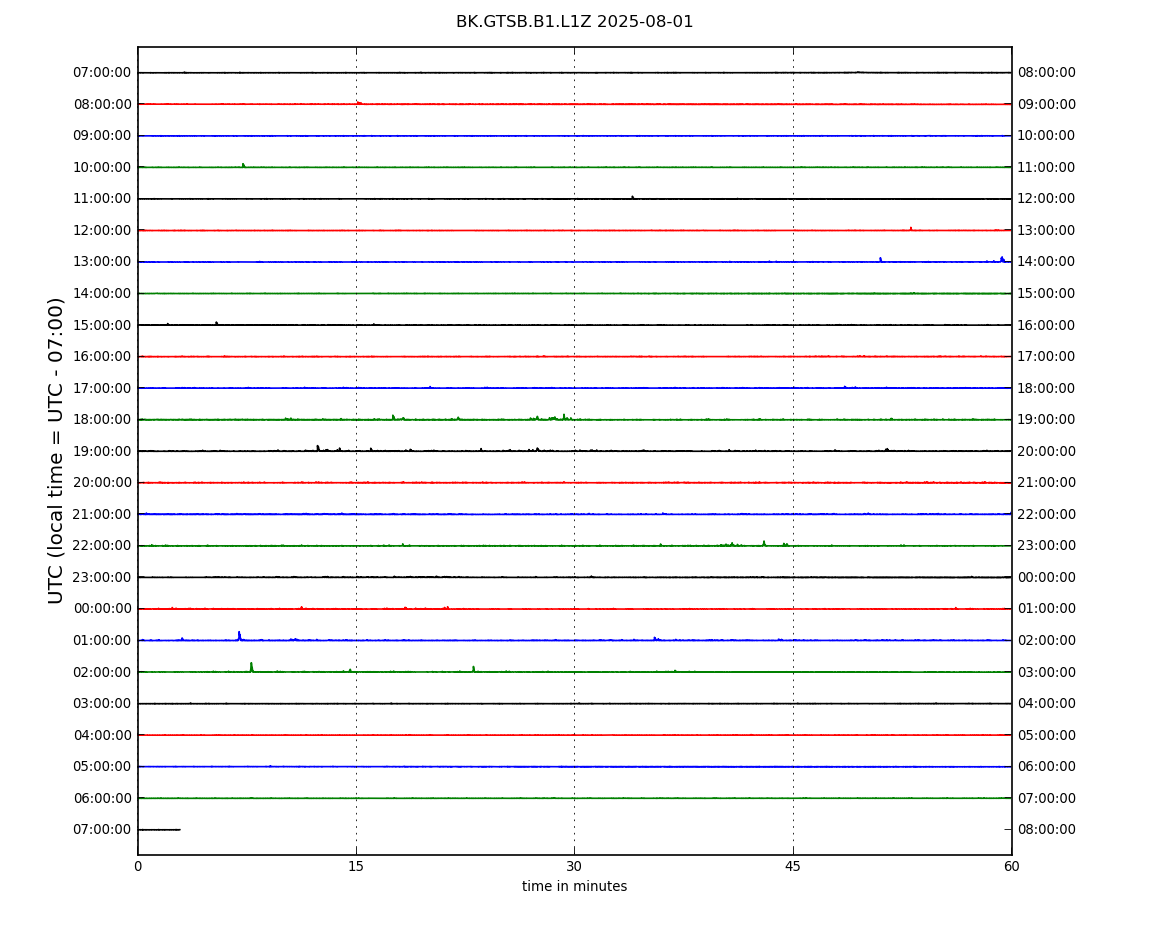1150x950 pixels.
Task: Click right-axis end-time label 02:00:00
Action: tap(1047, 640)
